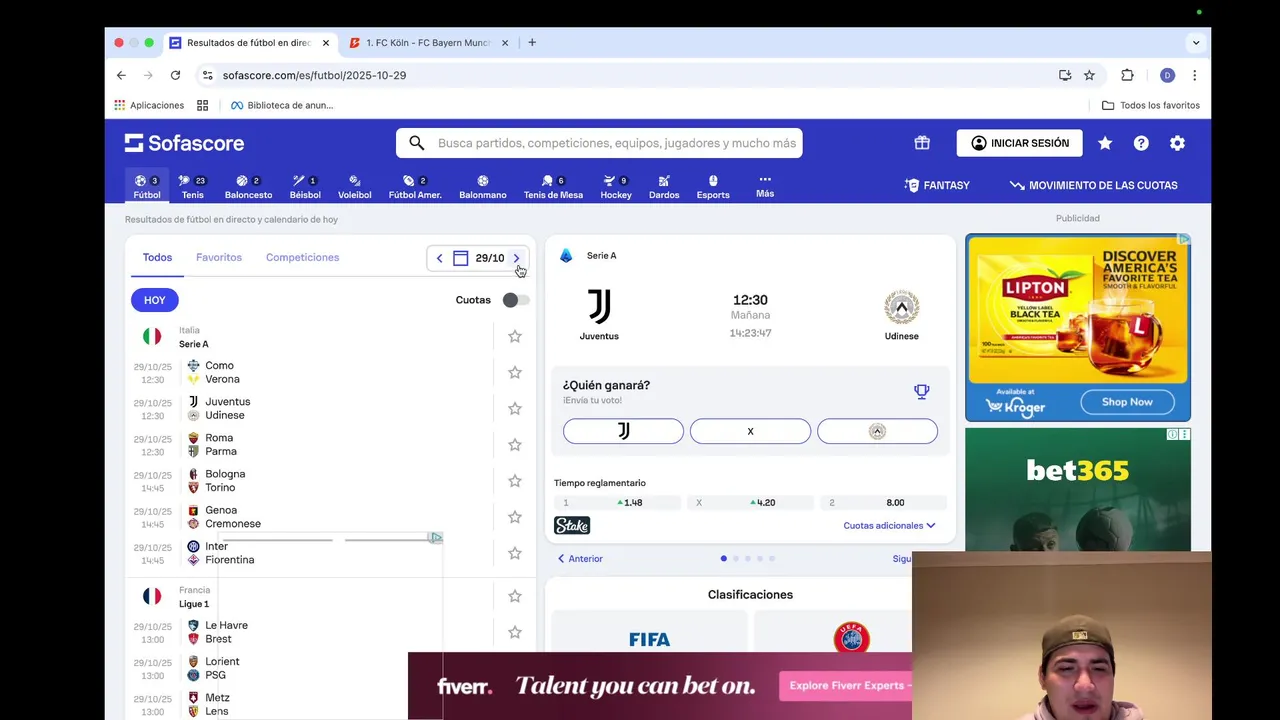The height and width of the screenshot is (720, 1280).
Task: Click the Udinese crest in match card
Action: 901,307
